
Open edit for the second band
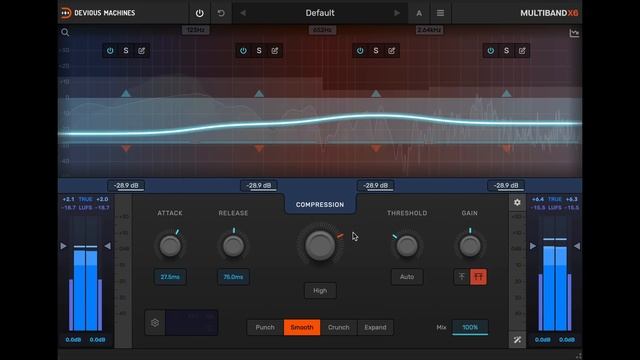coord(275,51)
